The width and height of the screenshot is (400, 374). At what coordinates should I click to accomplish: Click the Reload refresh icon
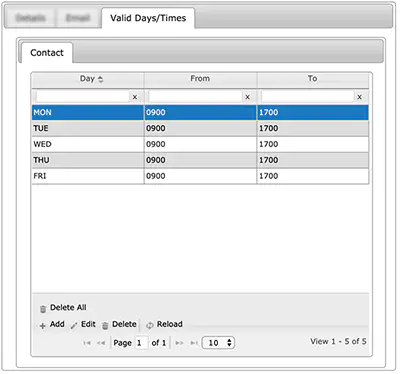[150, 325]
